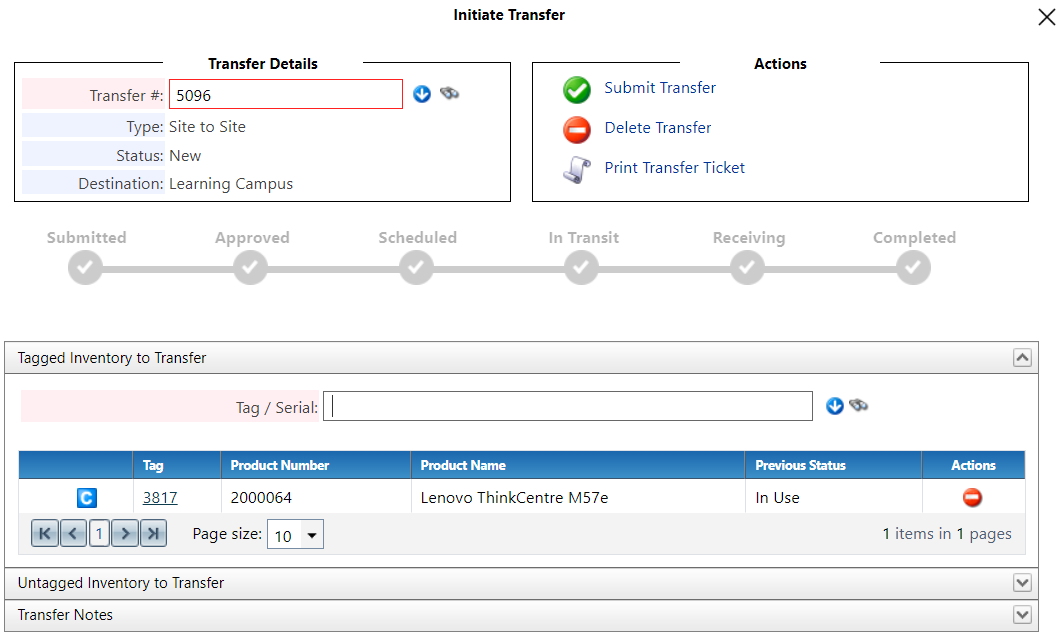Click the Delete Transfer link
This screenshot has height=636, width=1058.
(x=657, y=128)
